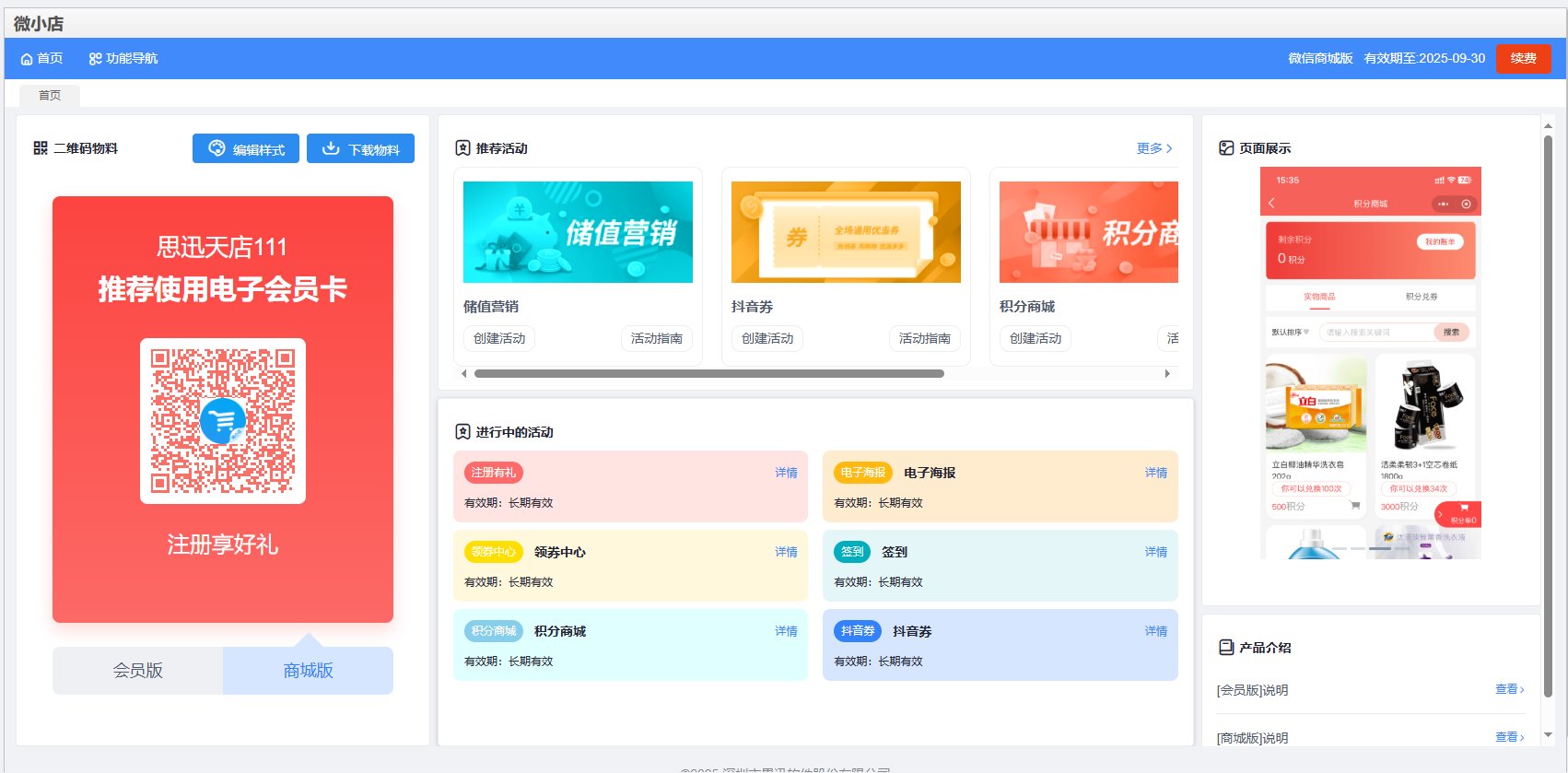Click the 二维码物料 grid icon
1568x773 pixels.
coord(41,148)
